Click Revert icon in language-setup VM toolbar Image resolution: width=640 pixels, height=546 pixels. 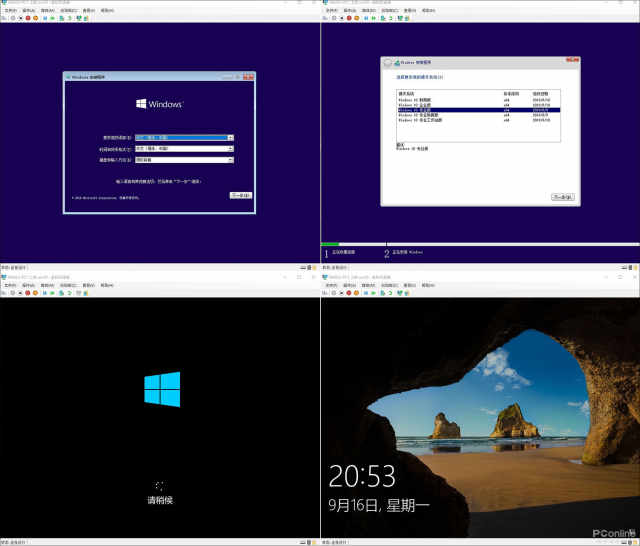[x=69, y=18]
